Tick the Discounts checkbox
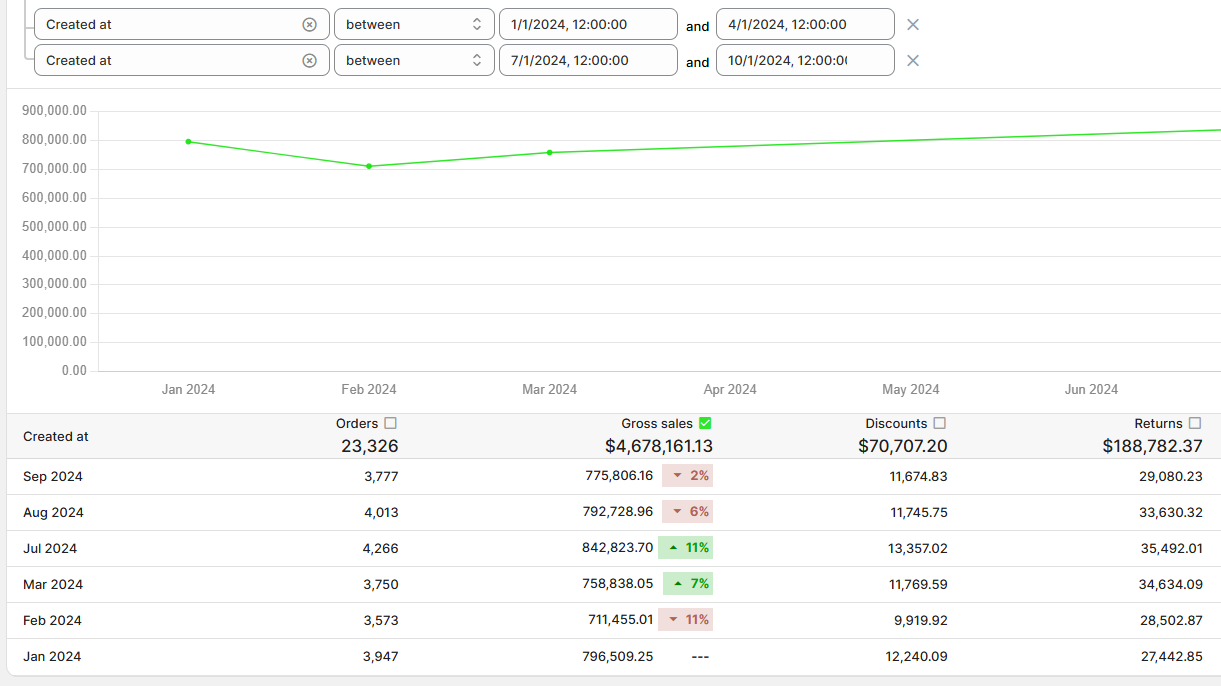 [x=940, y=423]
